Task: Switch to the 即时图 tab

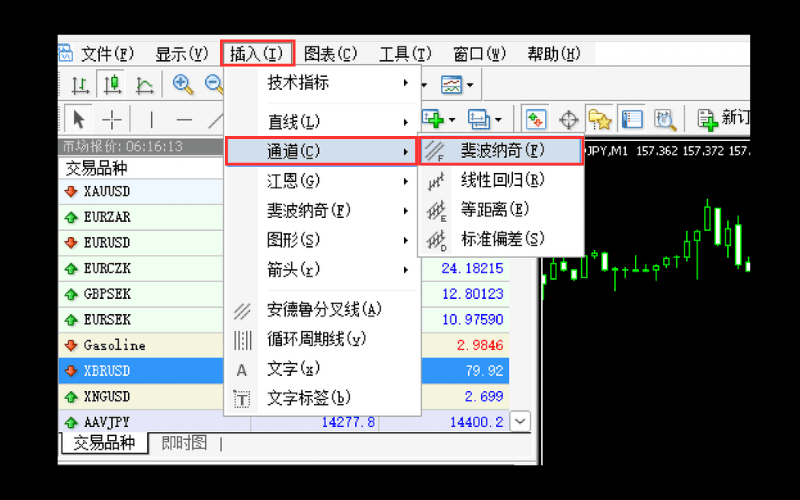Action: pyautogui.click(x=185, y=443)
